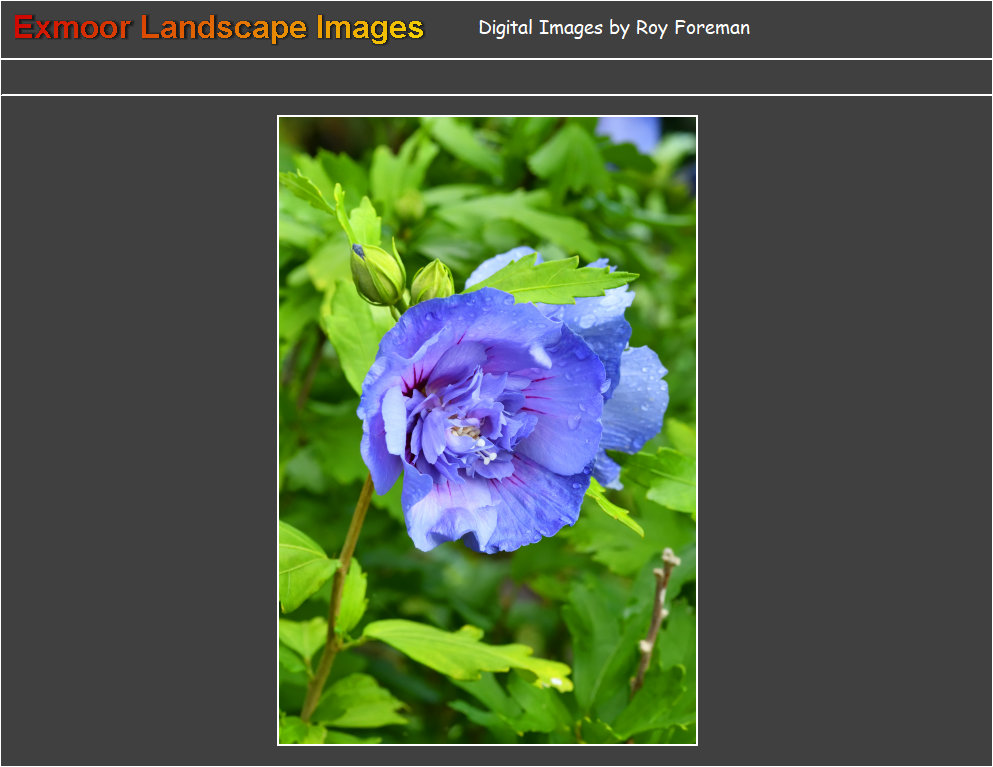Click the gray background left of the photo
Screen dimensions: 993x767
click(x=138, y=430)
